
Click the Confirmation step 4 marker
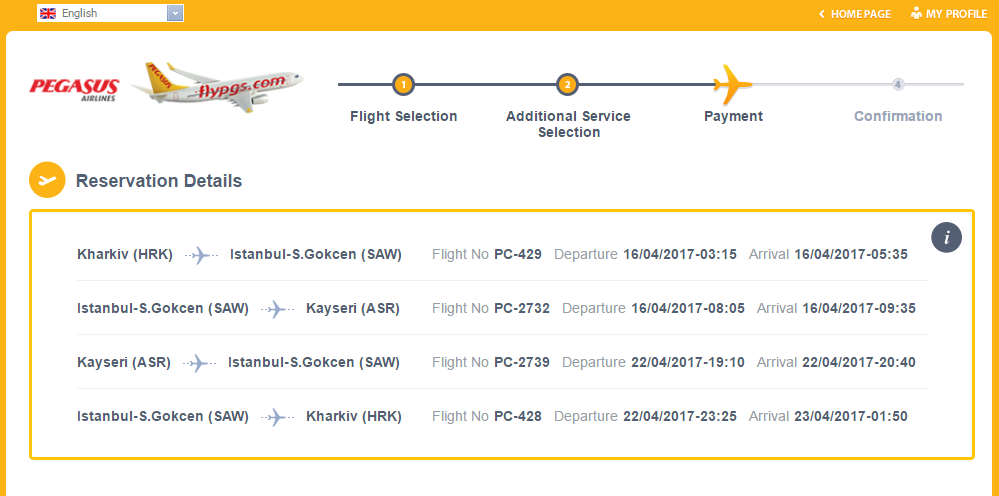point(898,85)
